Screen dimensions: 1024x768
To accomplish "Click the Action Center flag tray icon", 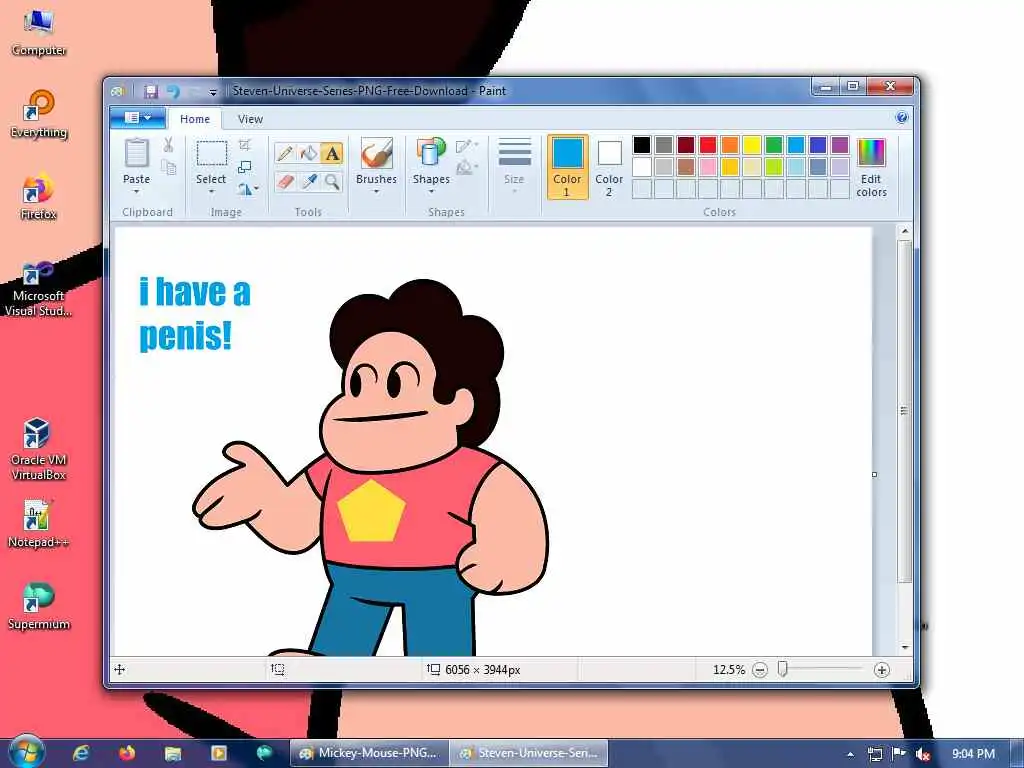I will tap(899, 754).
